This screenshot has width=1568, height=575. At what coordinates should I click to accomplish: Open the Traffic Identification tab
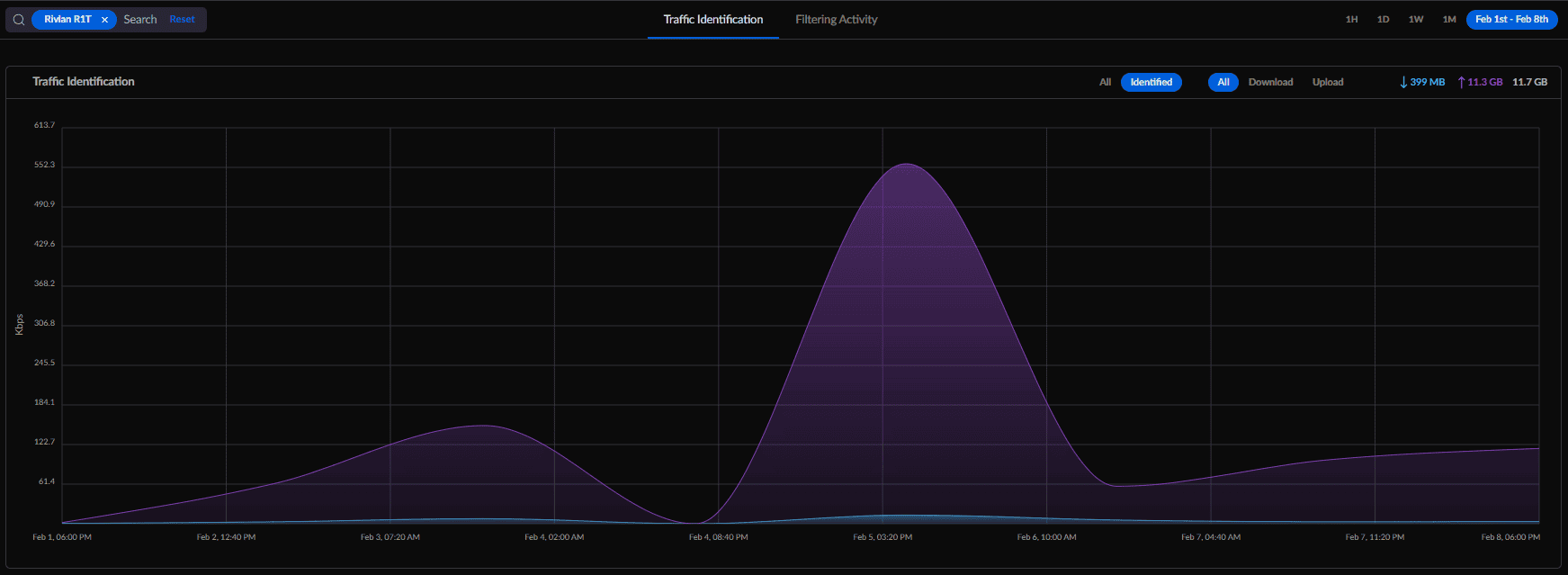click(x=713, y=20)
